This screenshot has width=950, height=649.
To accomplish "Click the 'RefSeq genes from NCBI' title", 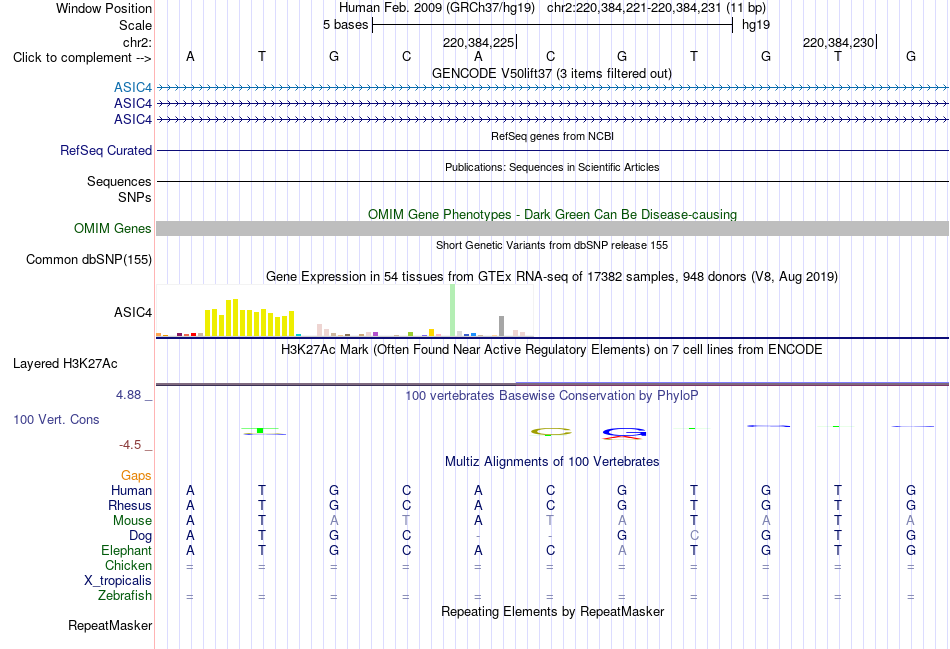I will coord(552,136).
